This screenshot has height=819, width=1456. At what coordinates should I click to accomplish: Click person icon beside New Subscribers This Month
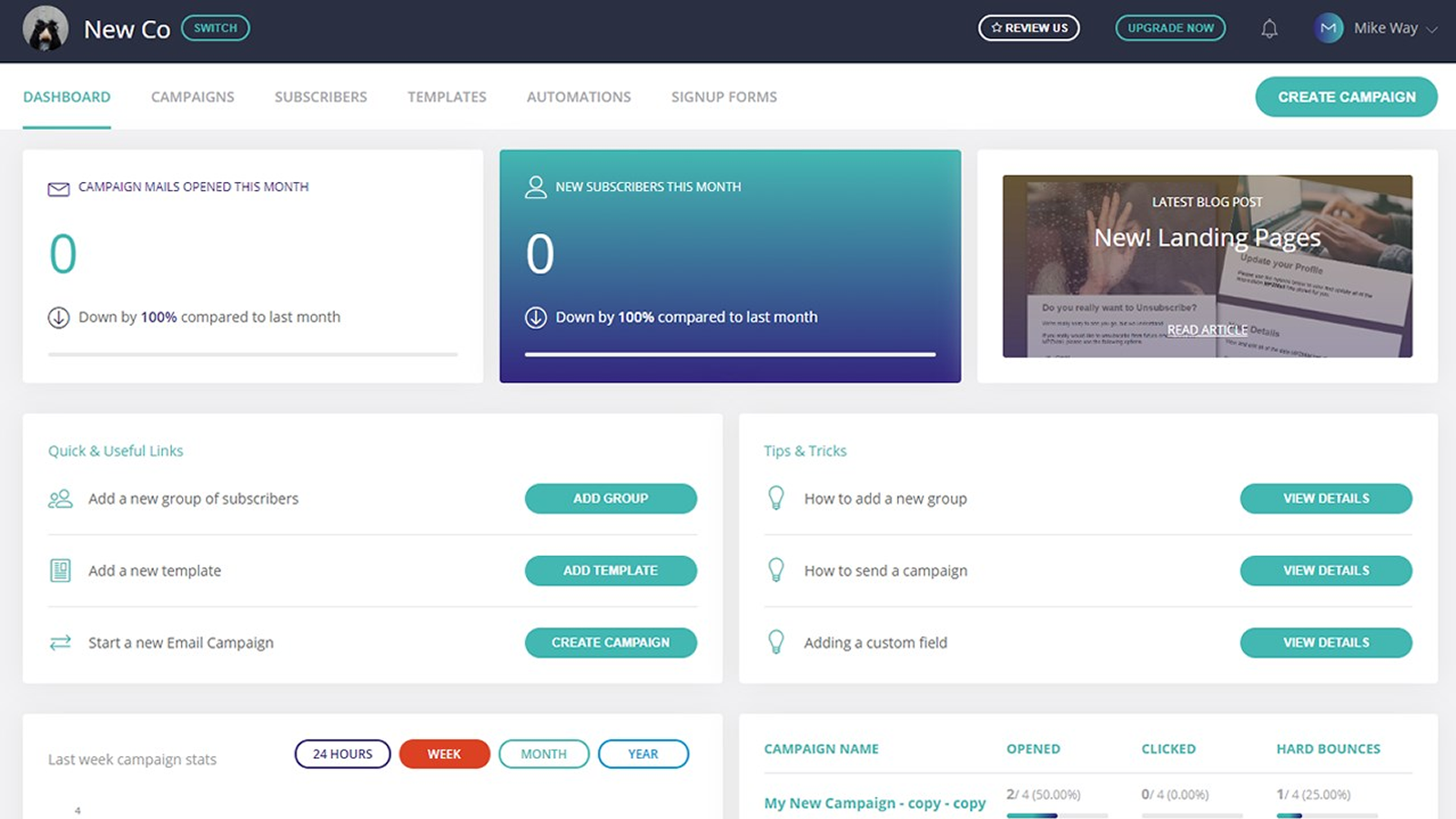coord(536,187)
